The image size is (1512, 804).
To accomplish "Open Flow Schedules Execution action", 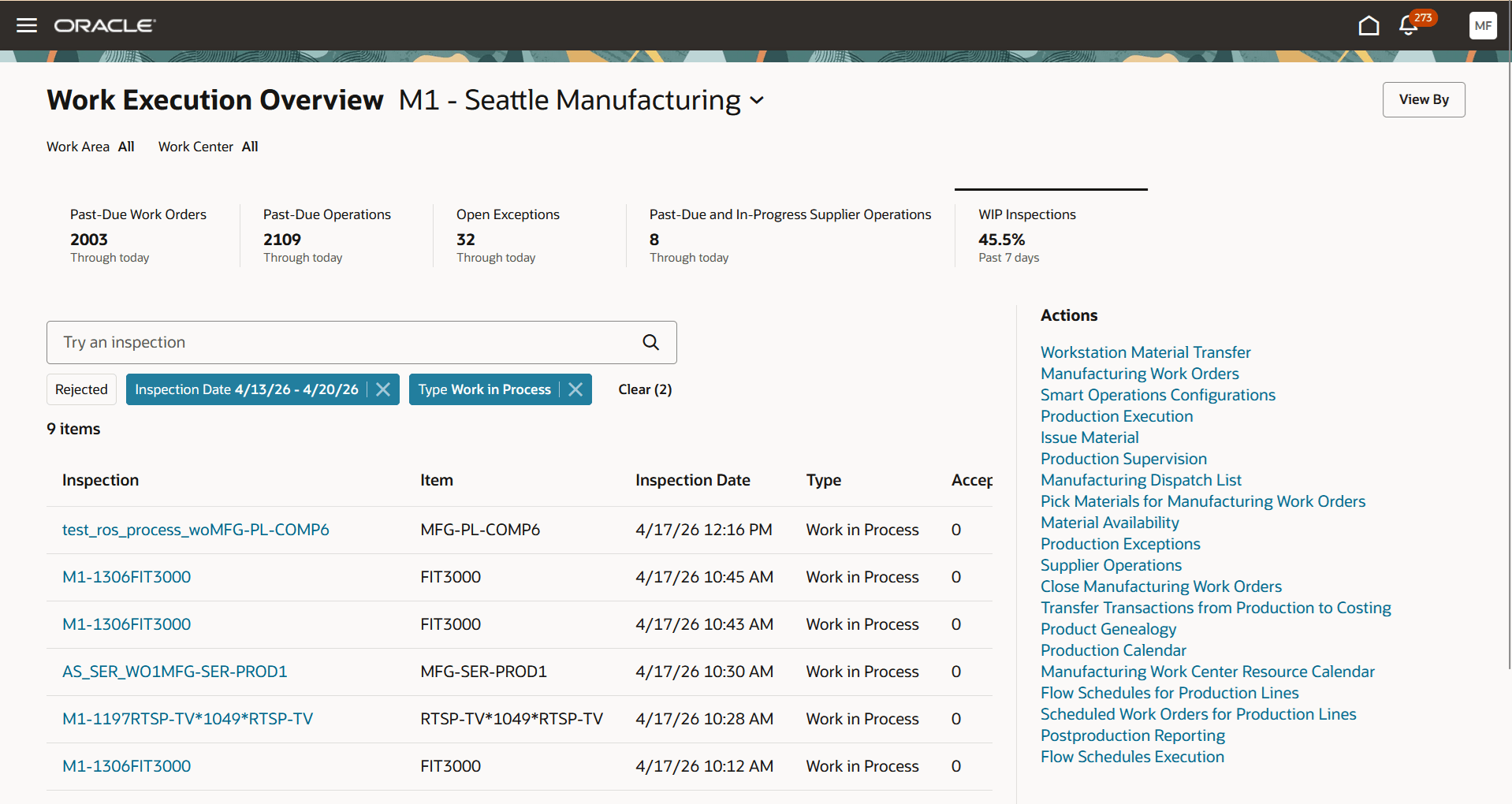I will pos(1132,757).
